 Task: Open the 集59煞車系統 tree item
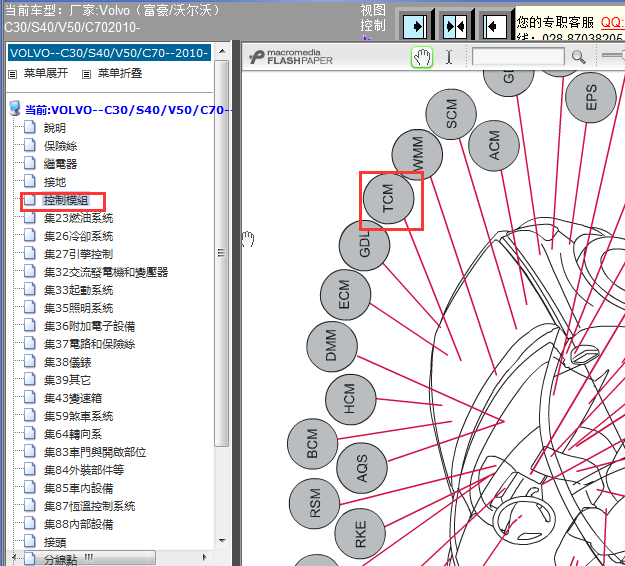click(x=78, y=416)
